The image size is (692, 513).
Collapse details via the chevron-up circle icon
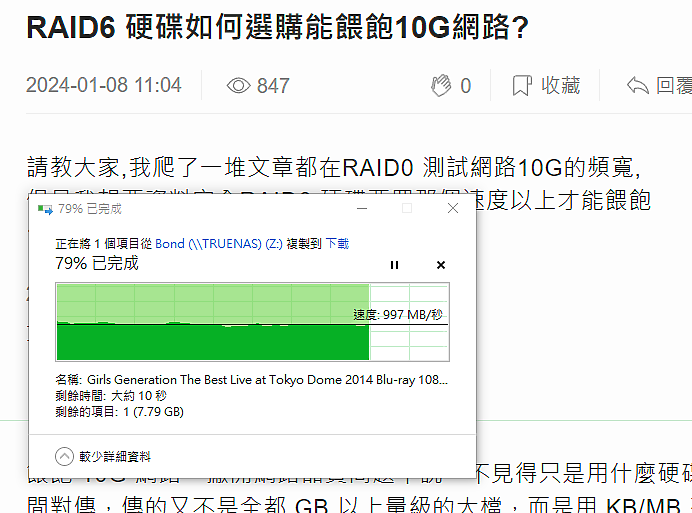click(64, 456)
